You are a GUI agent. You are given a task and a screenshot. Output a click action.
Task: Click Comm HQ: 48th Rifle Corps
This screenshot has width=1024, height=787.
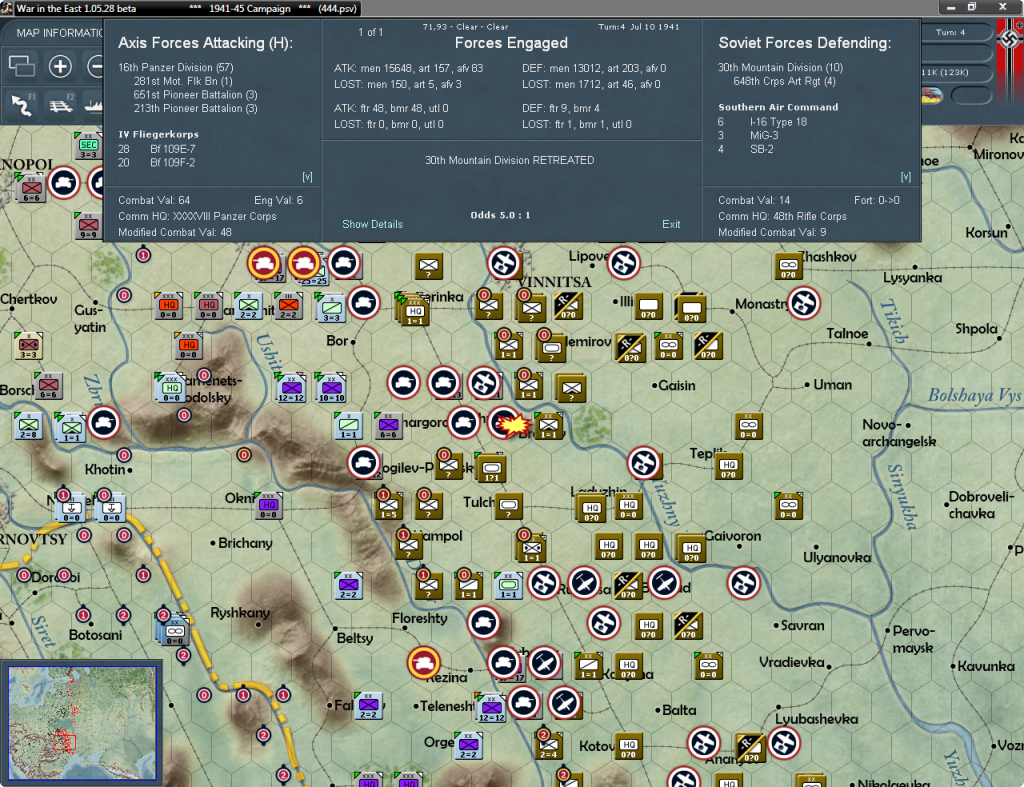coord(782,216)
